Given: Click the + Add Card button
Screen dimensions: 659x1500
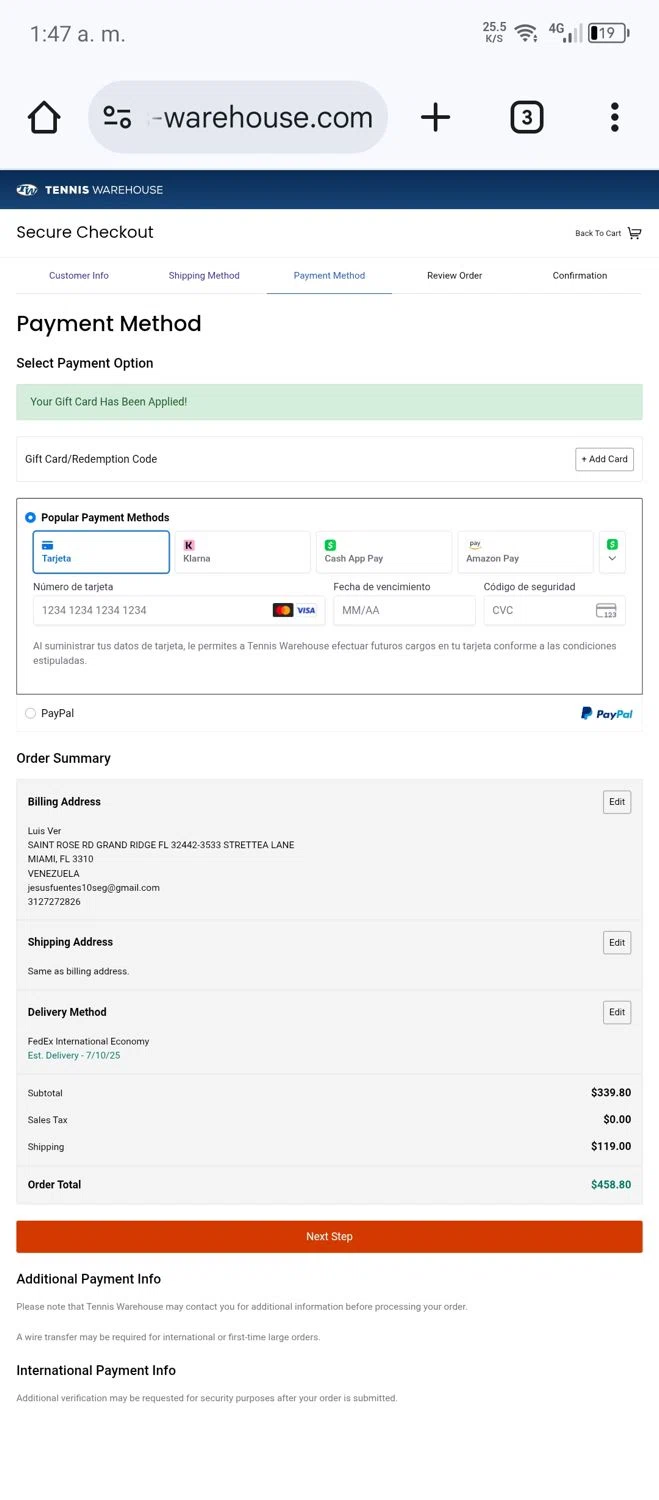Looking at the screenshot, I should click(605, 459).
